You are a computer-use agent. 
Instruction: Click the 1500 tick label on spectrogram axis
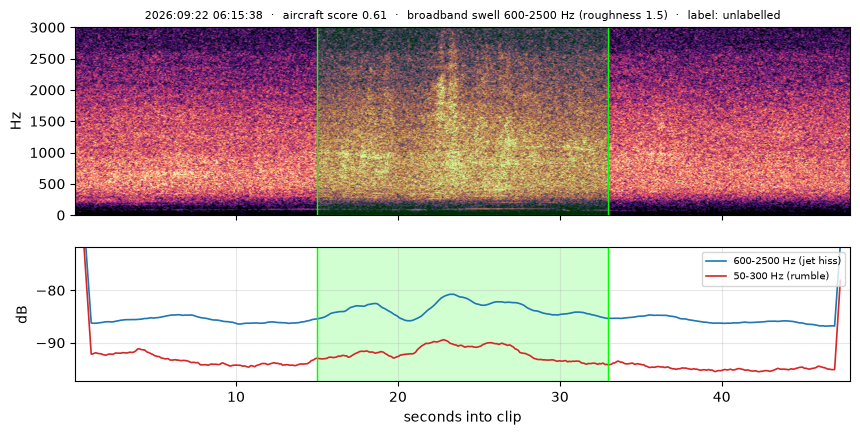[x=50, y=122]
